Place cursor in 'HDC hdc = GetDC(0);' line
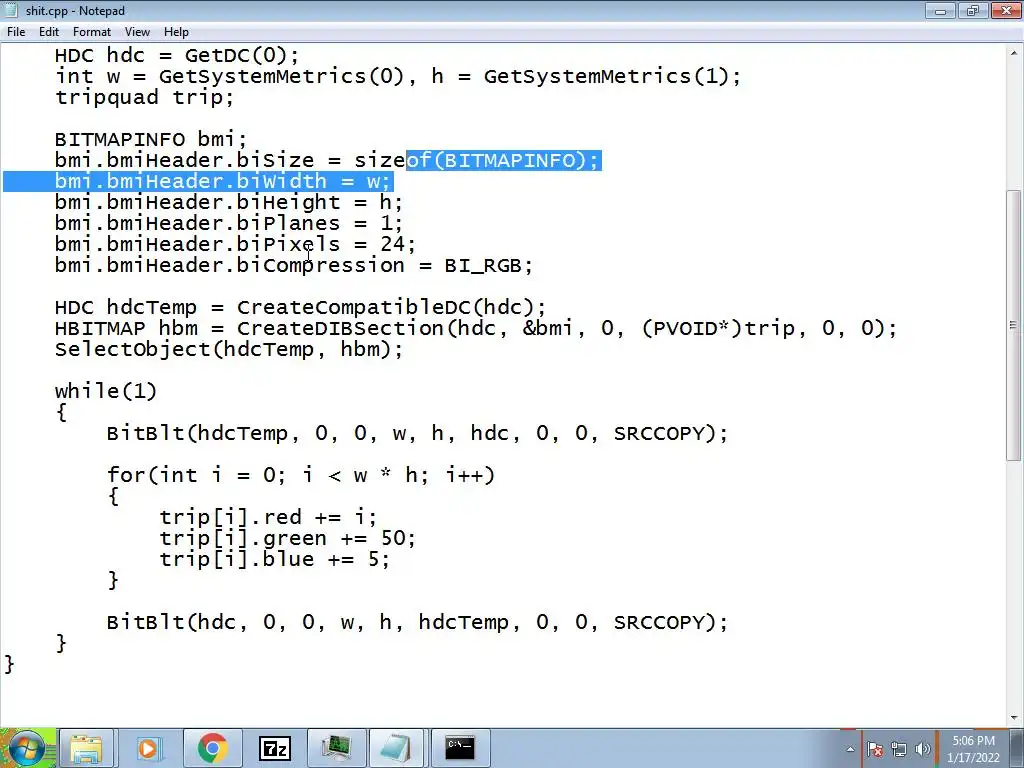 [176, 56]
